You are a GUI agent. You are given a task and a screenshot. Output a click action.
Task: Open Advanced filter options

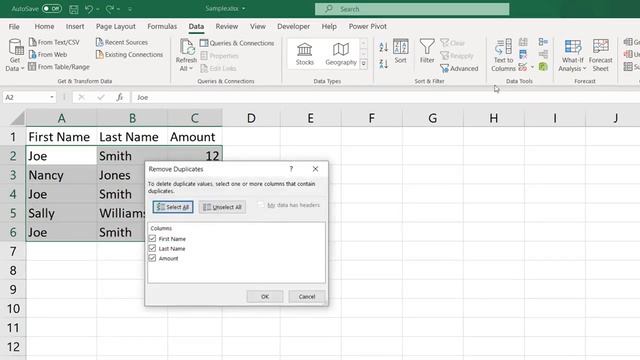pos(459,69)
